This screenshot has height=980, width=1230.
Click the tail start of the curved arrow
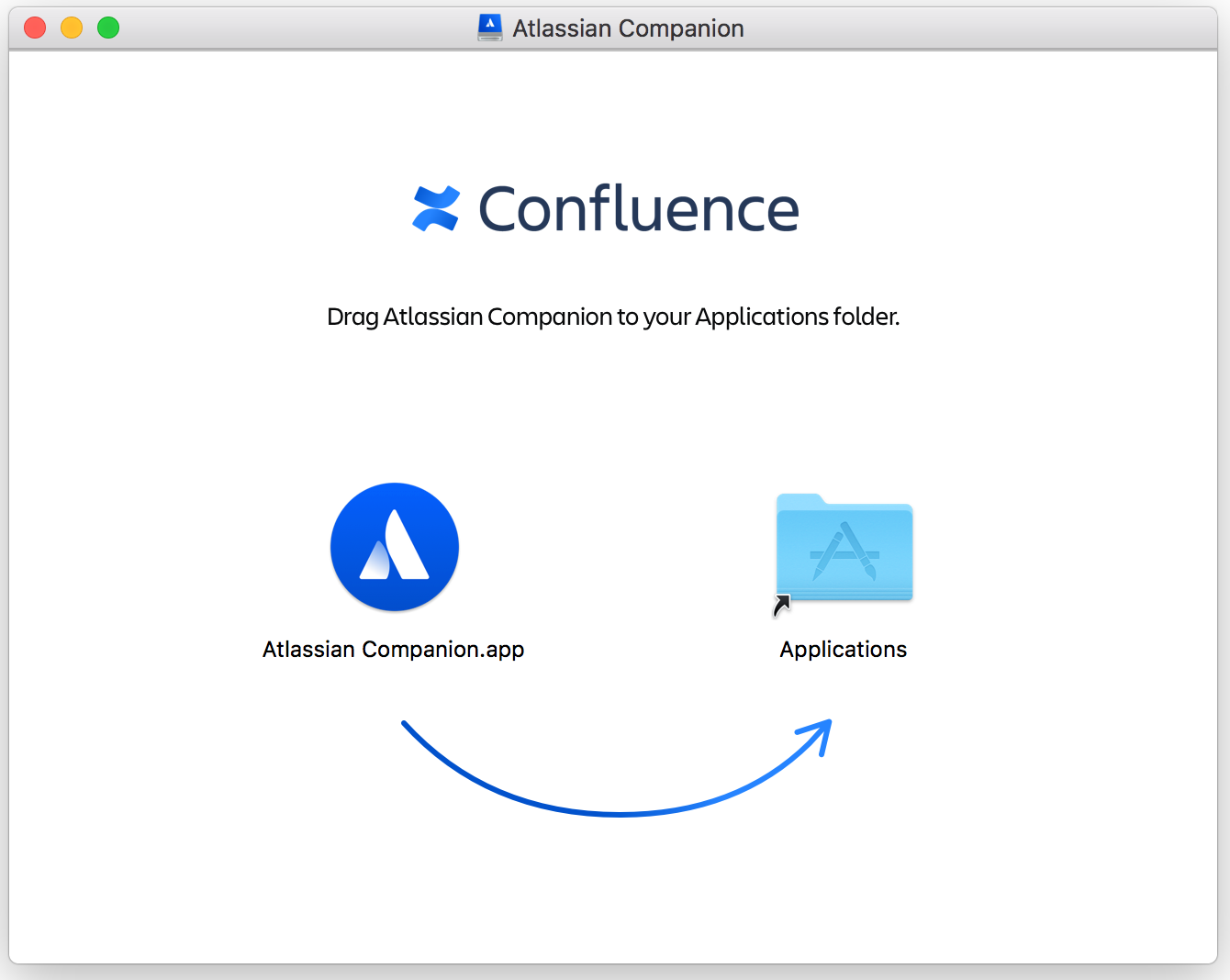pos(407,726)
